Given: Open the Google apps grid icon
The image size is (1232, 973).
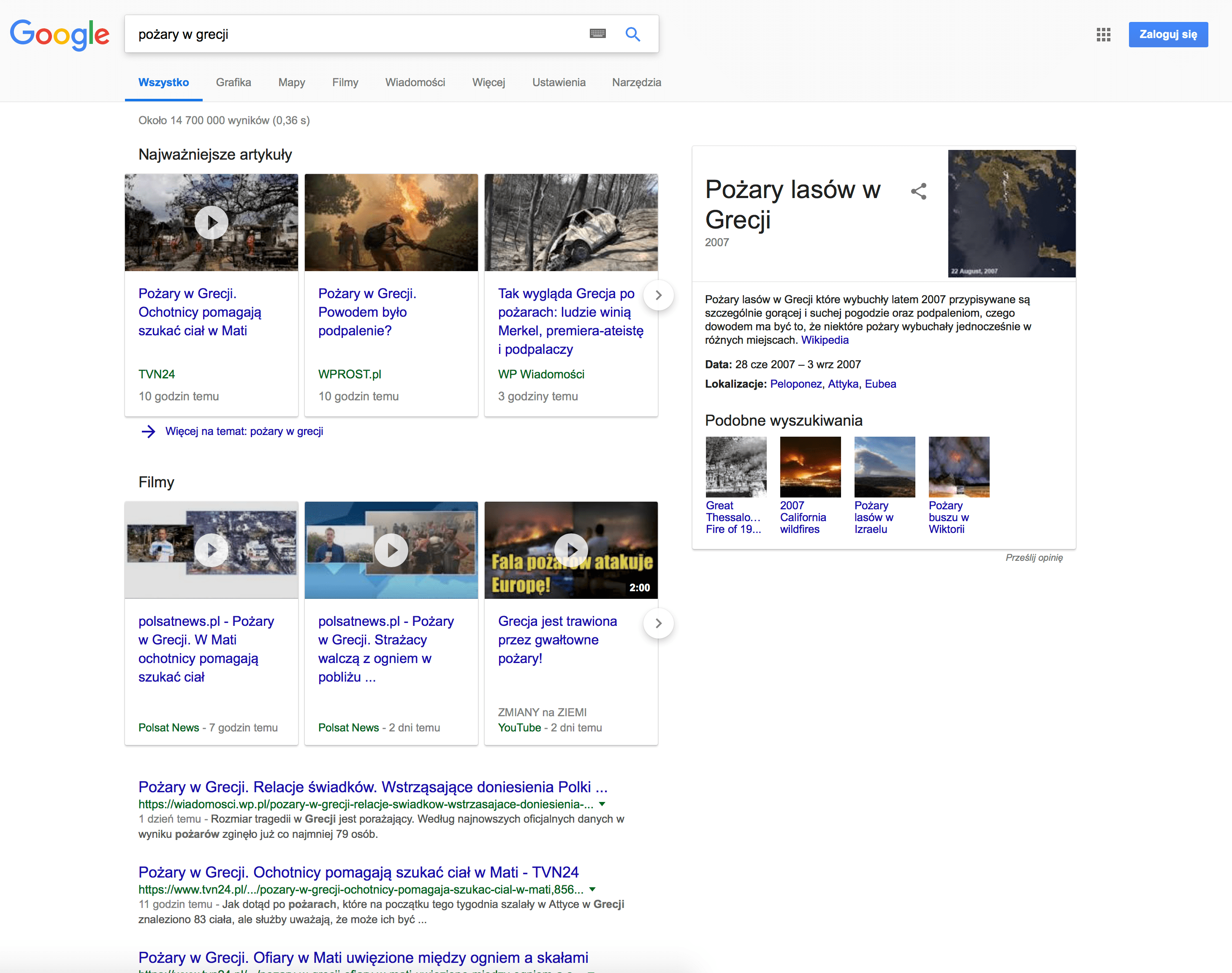Looking at the screenshot, I should pos(1103,35).
